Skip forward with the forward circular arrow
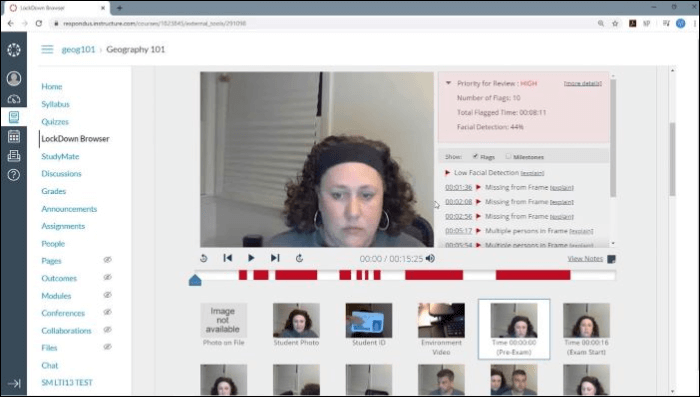 pos(299,258)
